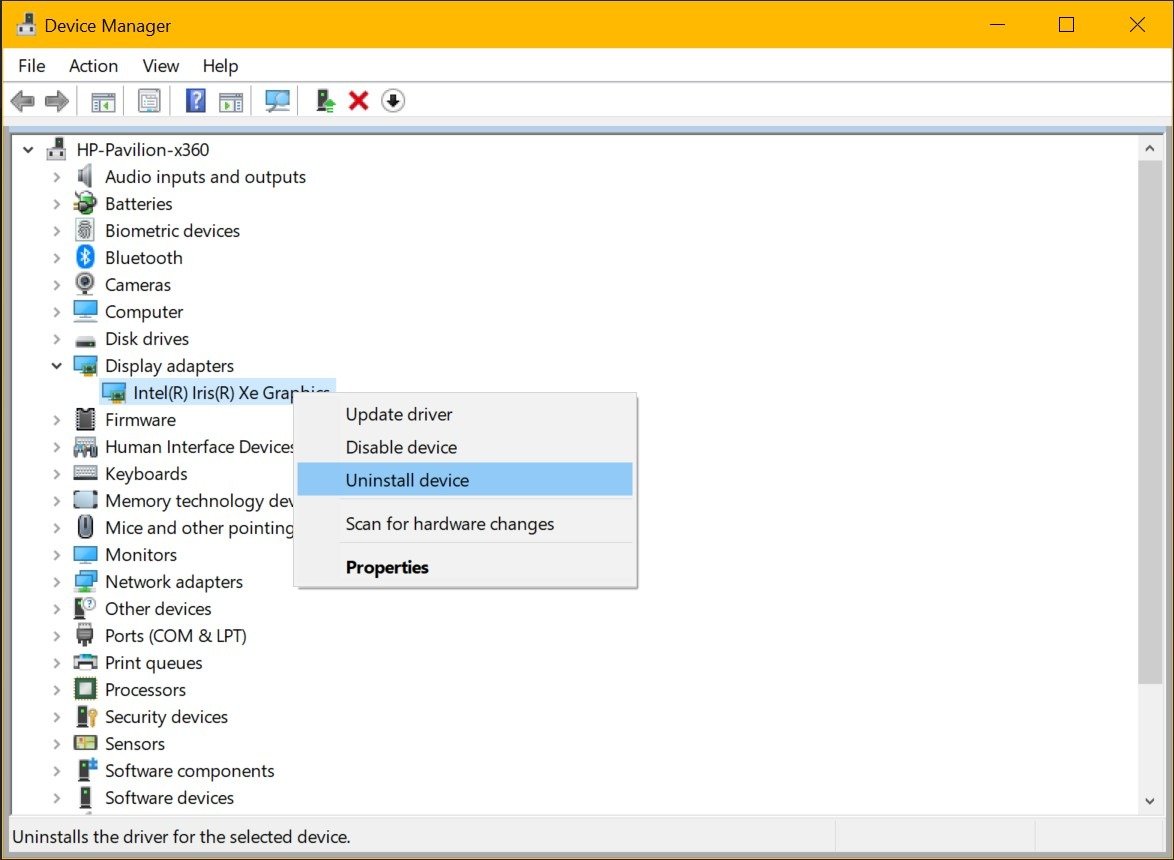The width and height of the screenshot is (1174, 860).
Task: Expand the Software devices category
Action: coord(56,798)
